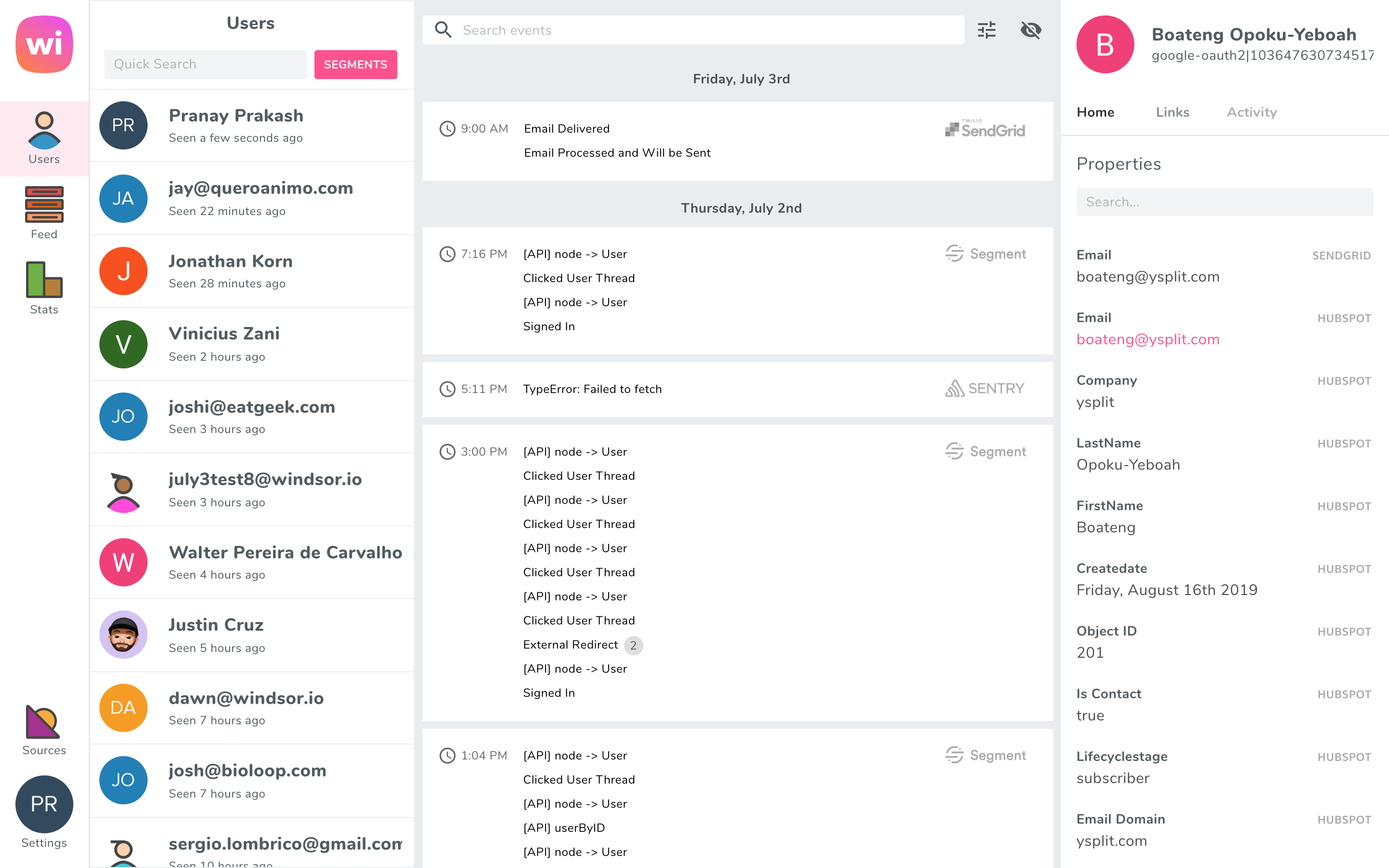Open the pink boateng@ysplit.com HubSpot email link

pyautogui.click(x=1147, y=339)
